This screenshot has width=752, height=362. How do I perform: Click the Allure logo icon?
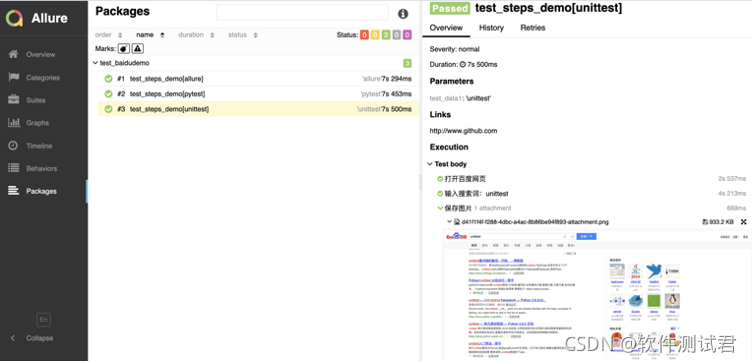tap(14, 18)
